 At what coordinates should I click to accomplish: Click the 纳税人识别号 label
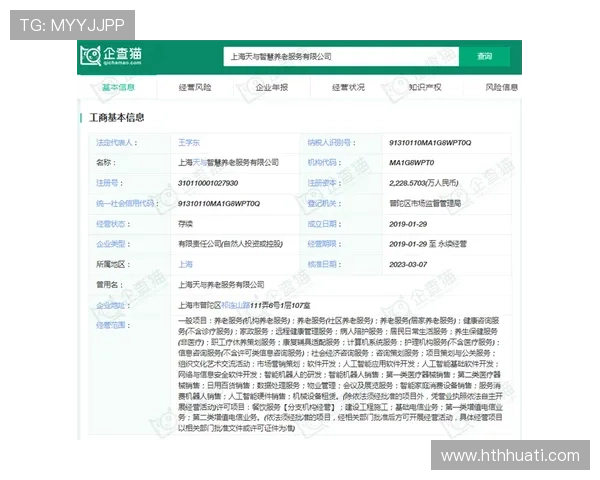click(331, 143)
